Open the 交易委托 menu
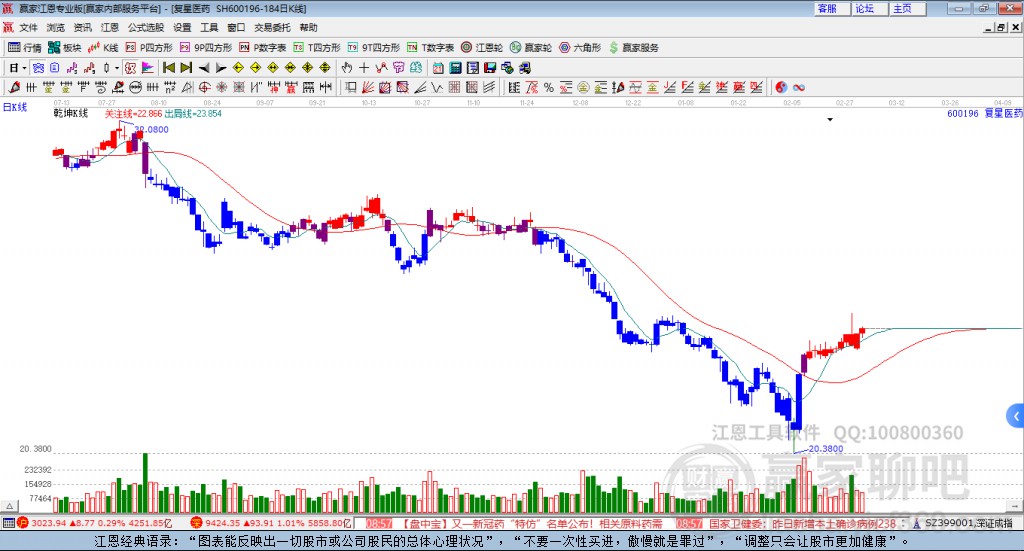This screenshot has height=551, width=1024. [272, 27]
